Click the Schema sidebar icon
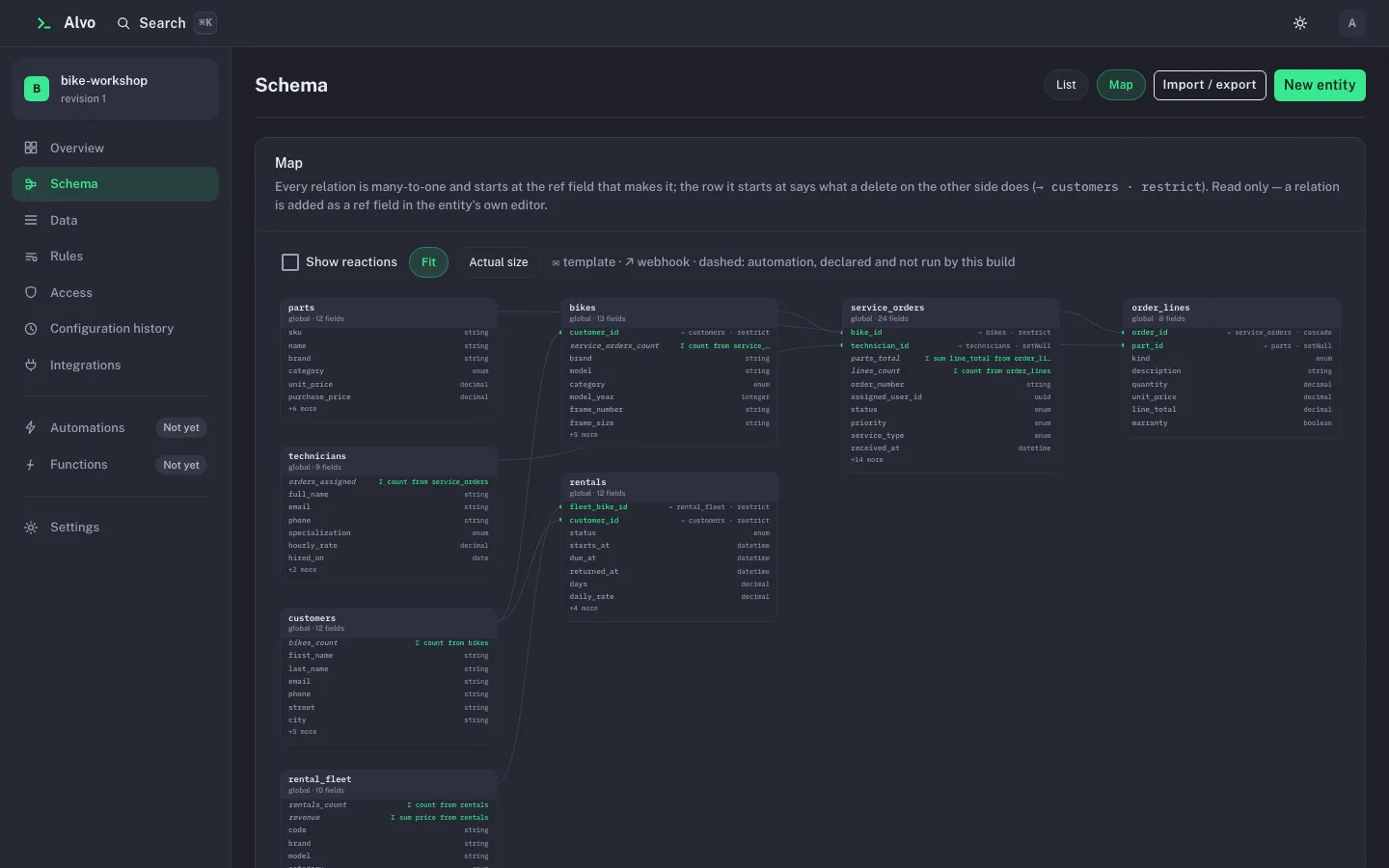1389x868 pixels. point(31,184)
